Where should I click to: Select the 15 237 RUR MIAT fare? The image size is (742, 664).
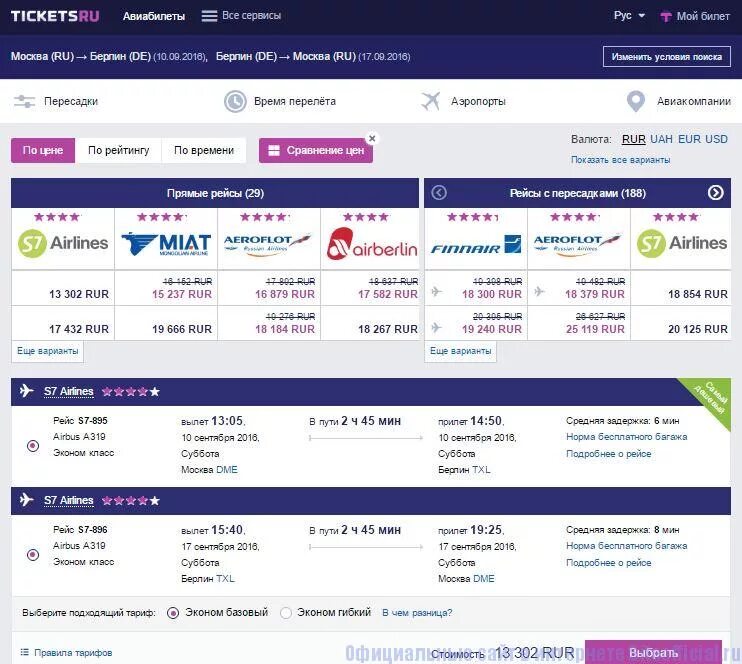coord(182,294)
